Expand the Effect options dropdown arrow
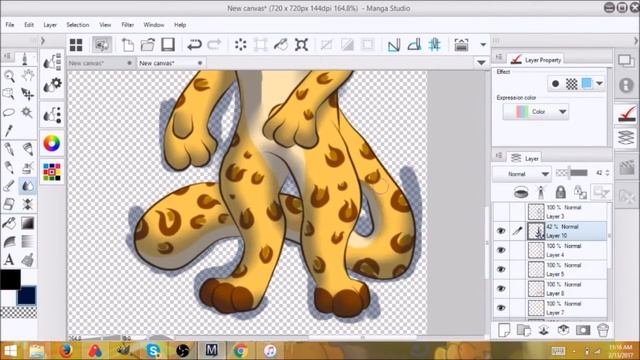The height and width of the screenshot is (360, 640). coord(599,83)
